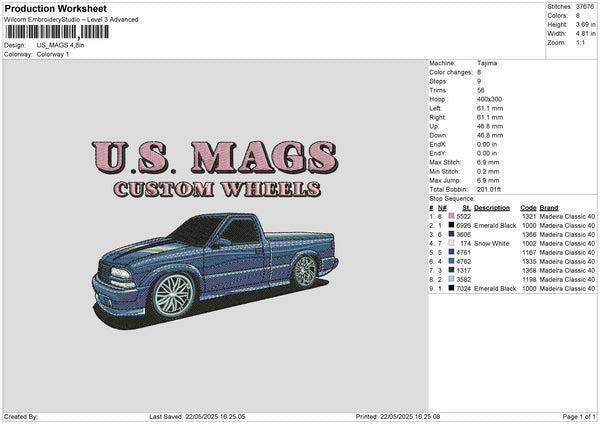Click the Created By label in the footer
This screenshot has width=600, height=424.
[21, 417]
